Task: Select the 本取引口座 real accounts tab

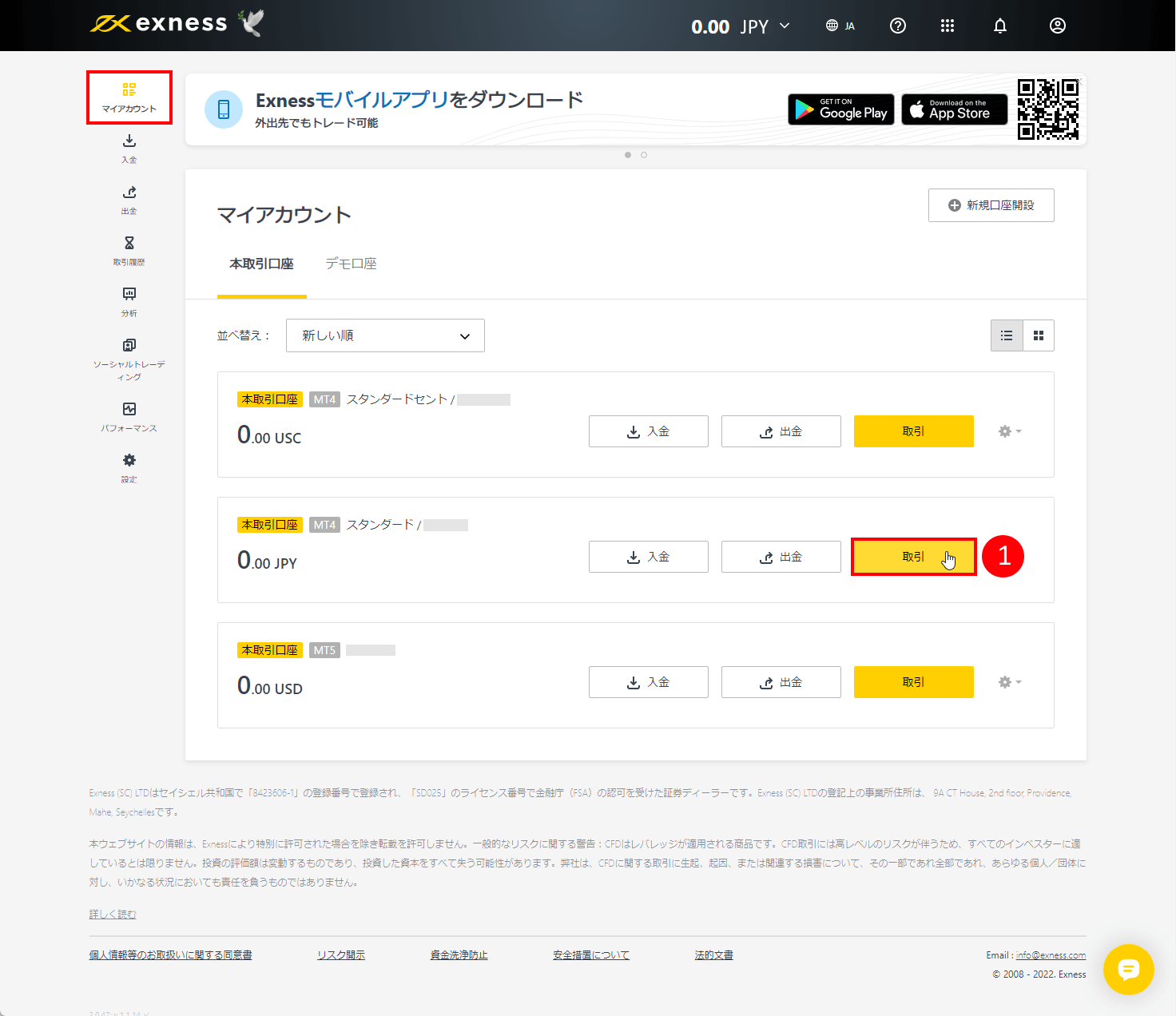Action: click(x=262, y=264)
